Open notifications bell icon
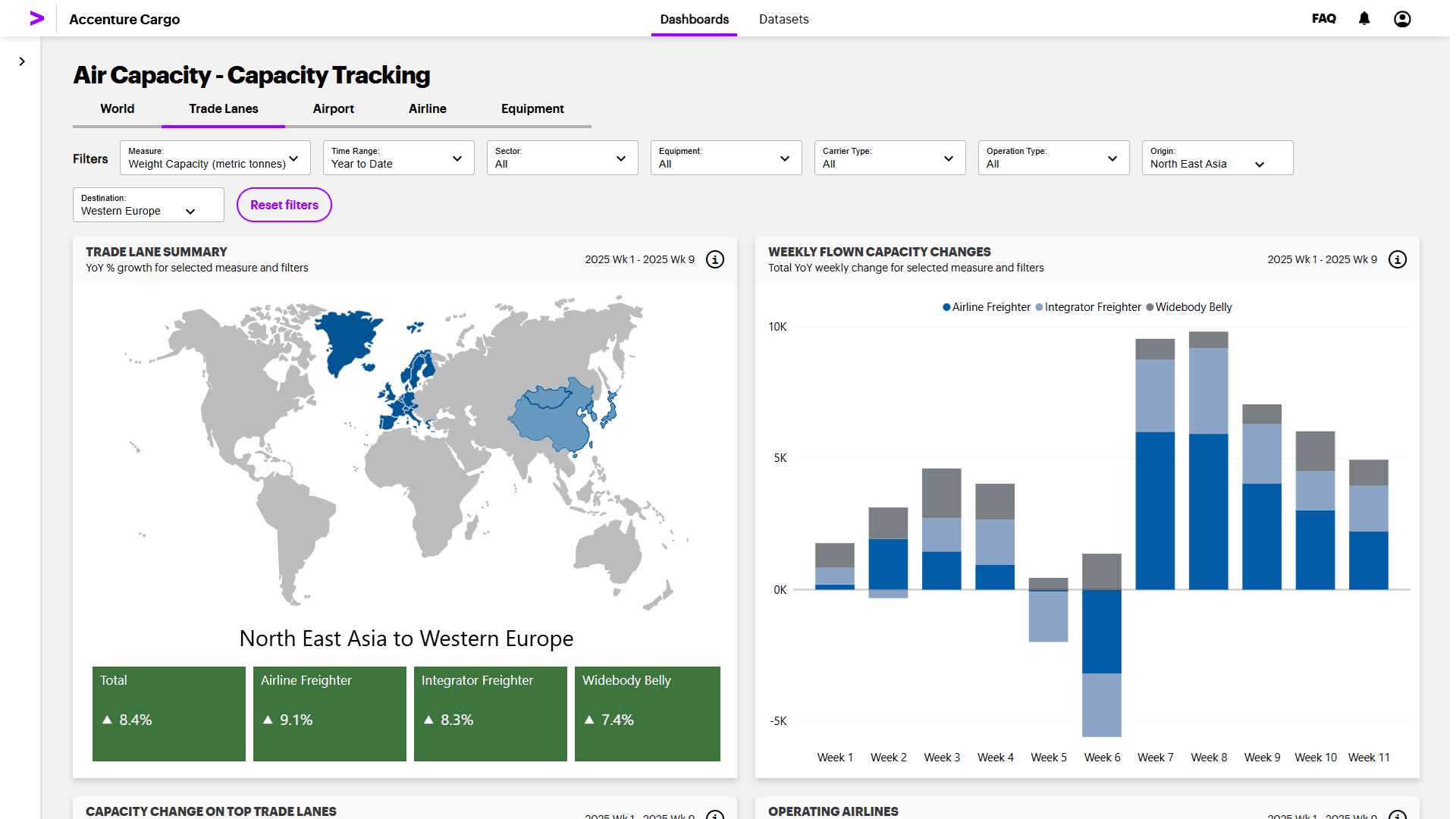 click(x=1364, y=18)
